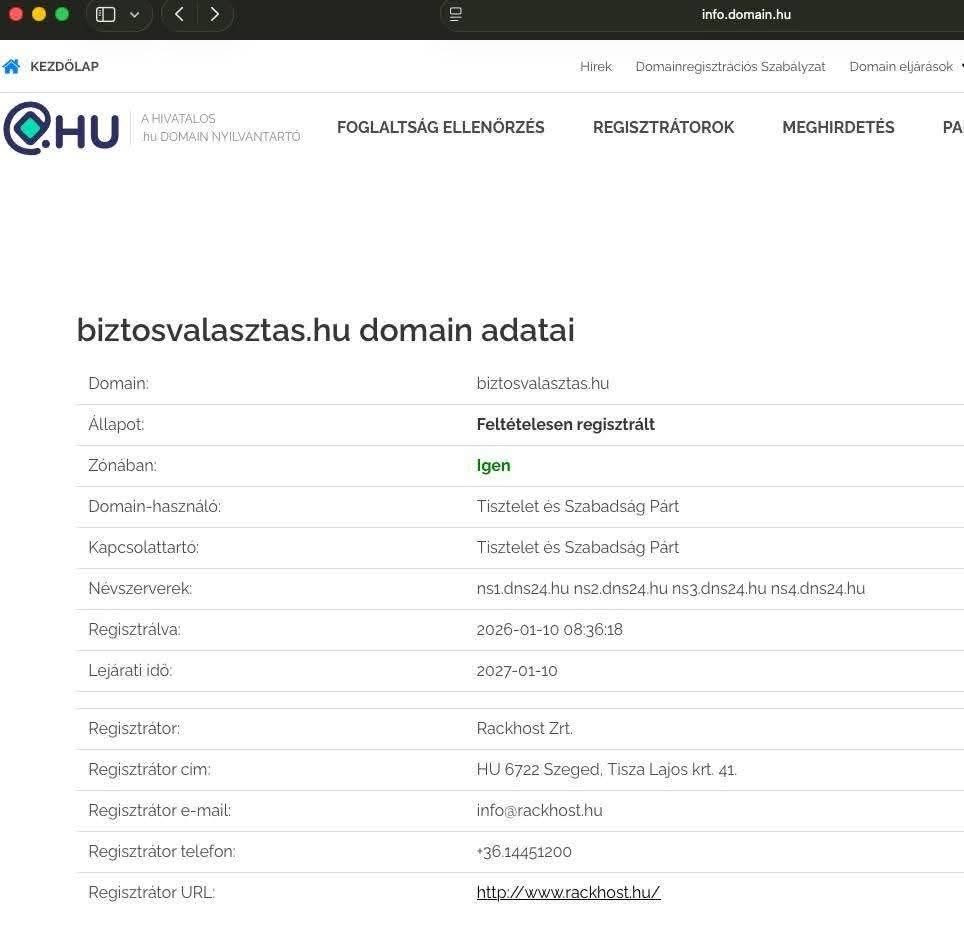
Task: Click Kapcsolattartó value Tisztelet és Szabadság Párt
Action: (577, 547)
